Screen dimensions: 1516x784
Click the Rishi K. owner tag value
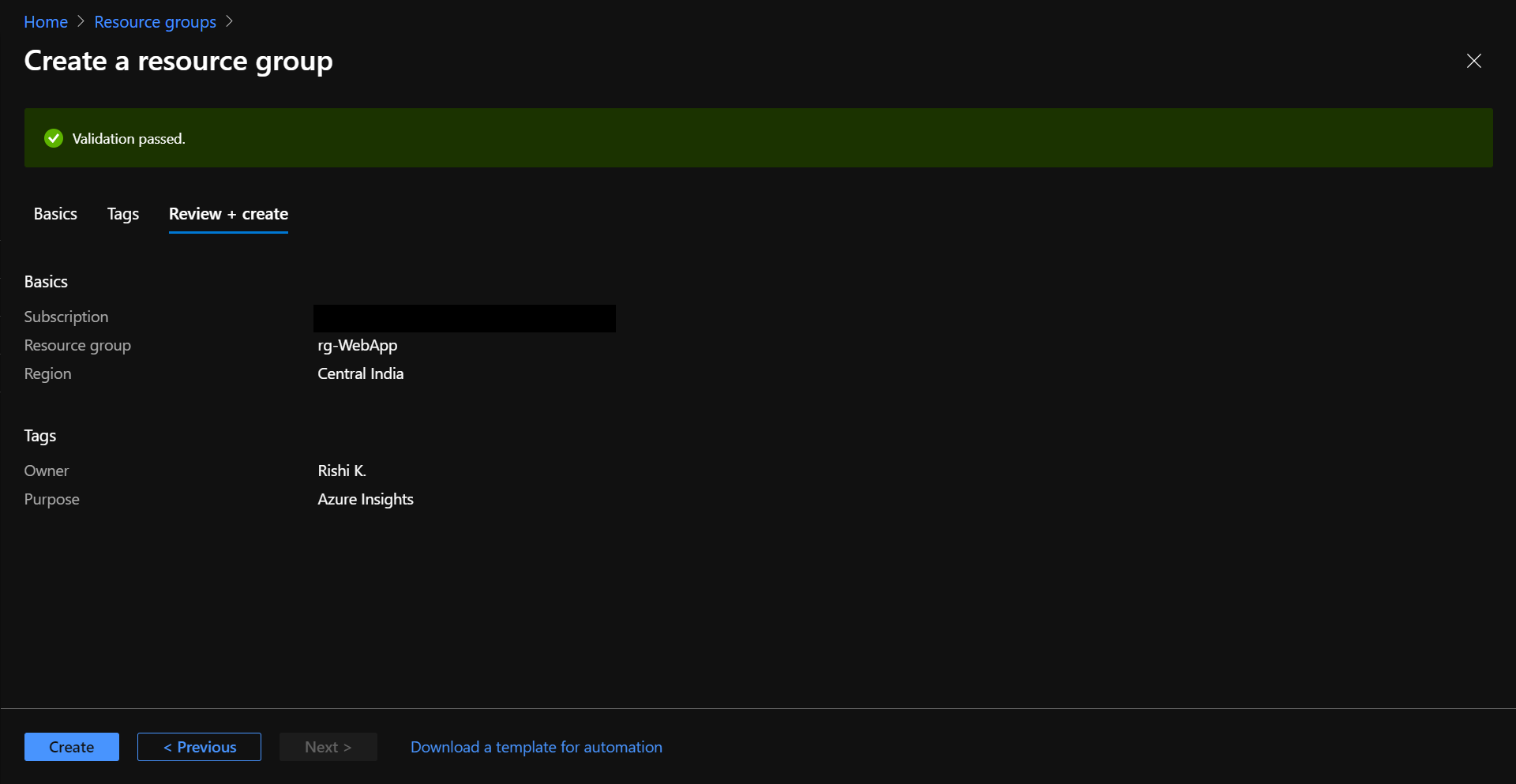pos(341,471)
